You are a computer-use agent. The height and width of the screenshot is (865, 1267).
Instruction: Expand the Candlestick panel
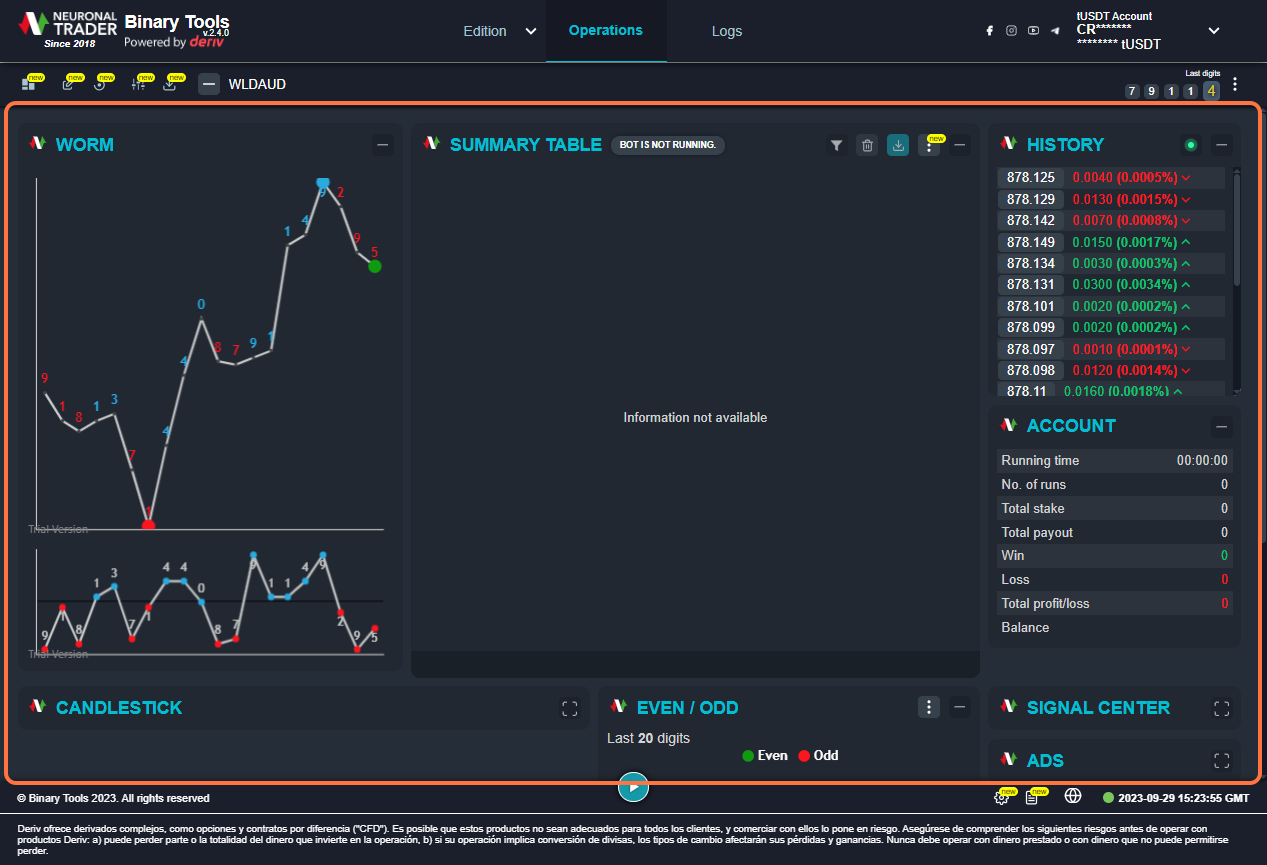point(570,708)
